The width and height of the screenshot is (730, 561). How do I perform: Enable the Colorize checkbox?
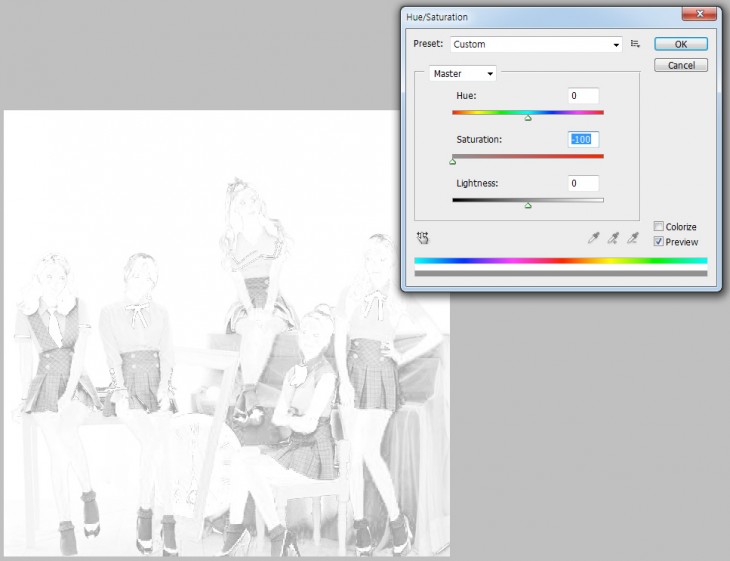click(658, 227)
